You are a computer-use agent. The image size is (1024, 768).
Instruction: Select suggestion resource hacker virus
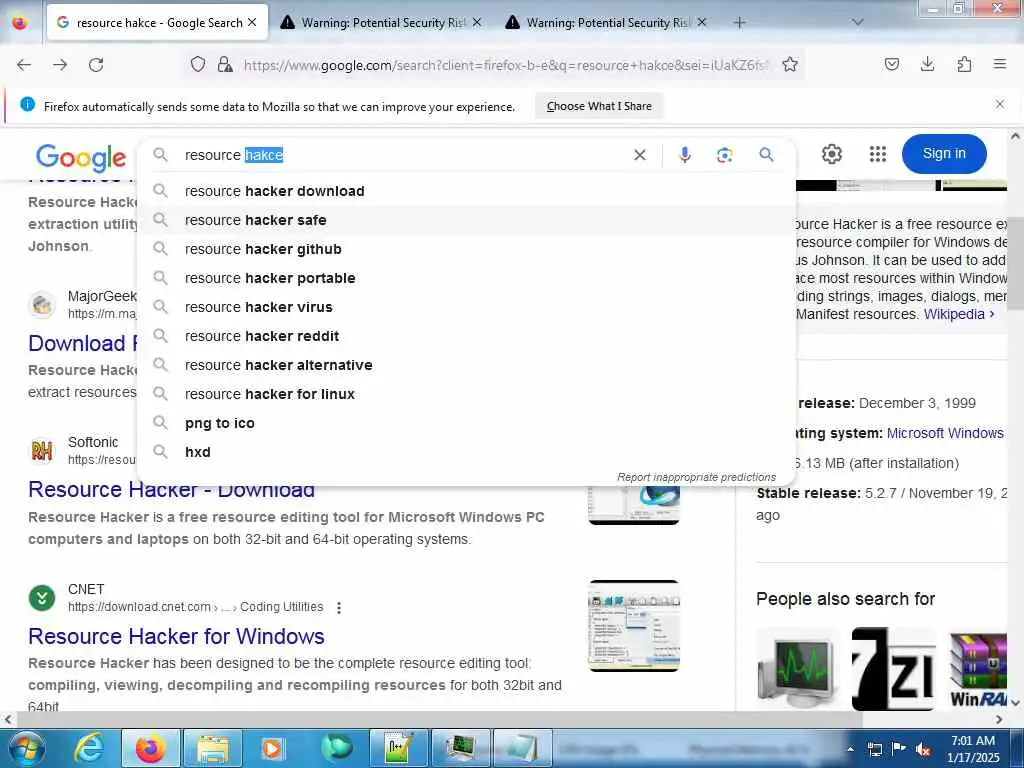466,307
